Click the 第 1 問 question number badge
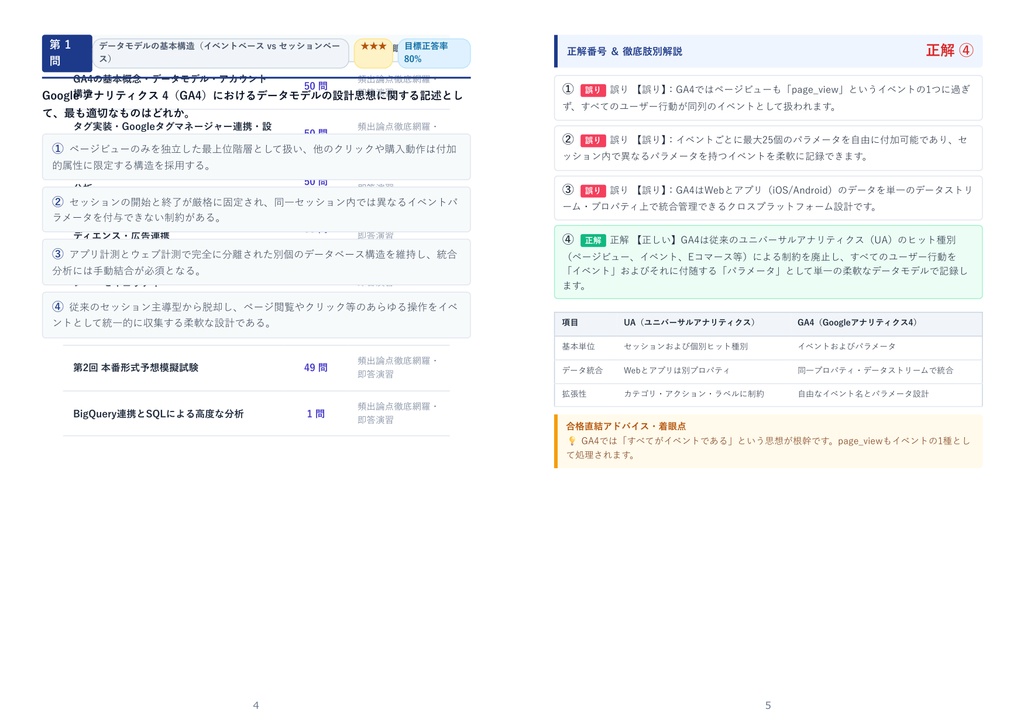The image size is (1024, 727). (67, 53)
